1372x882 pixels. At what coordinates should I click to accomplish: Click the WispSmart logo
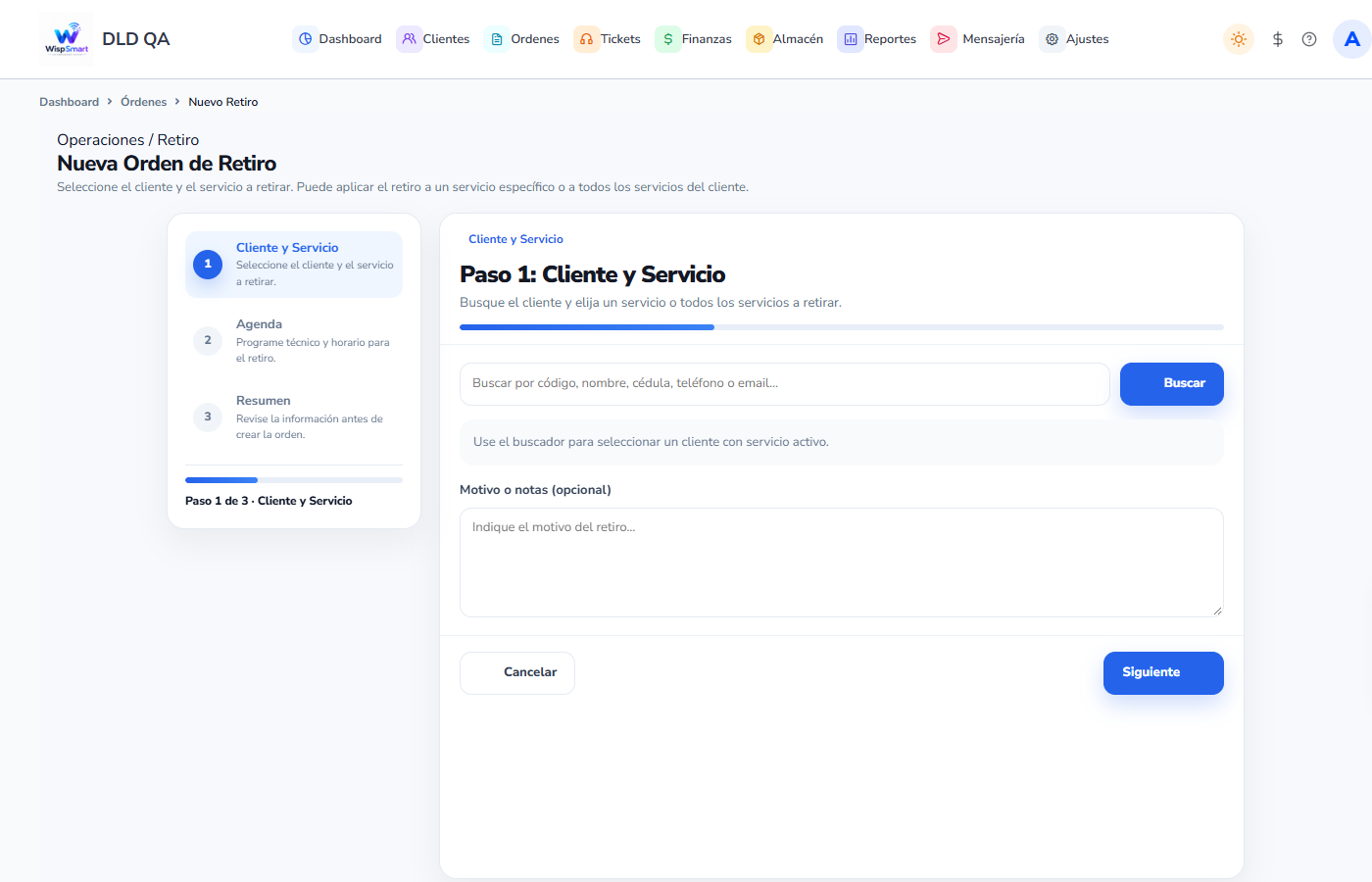click(67, 39)
